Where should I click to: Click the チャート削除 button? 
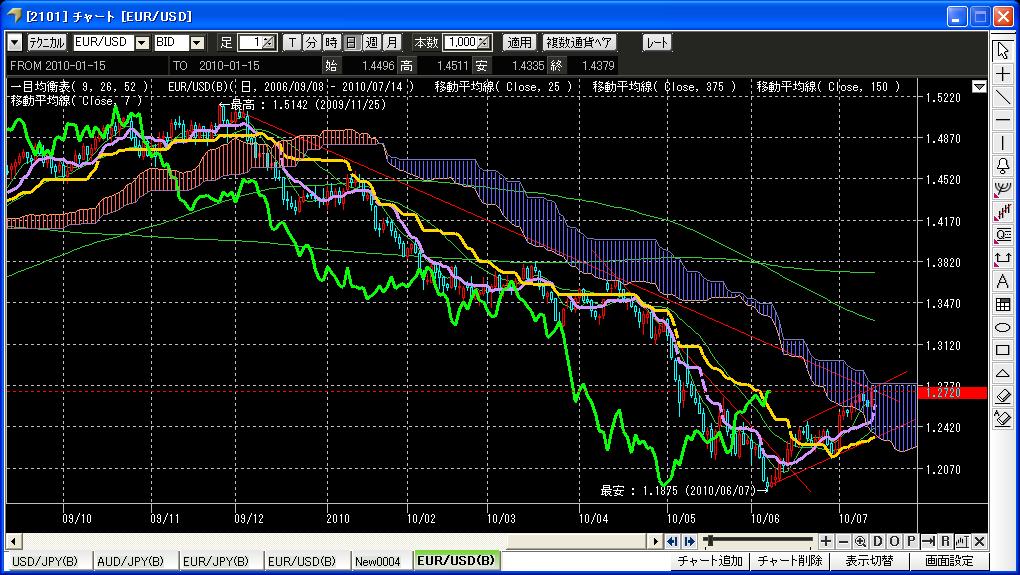pyautogui.click(x=790, y=561)
